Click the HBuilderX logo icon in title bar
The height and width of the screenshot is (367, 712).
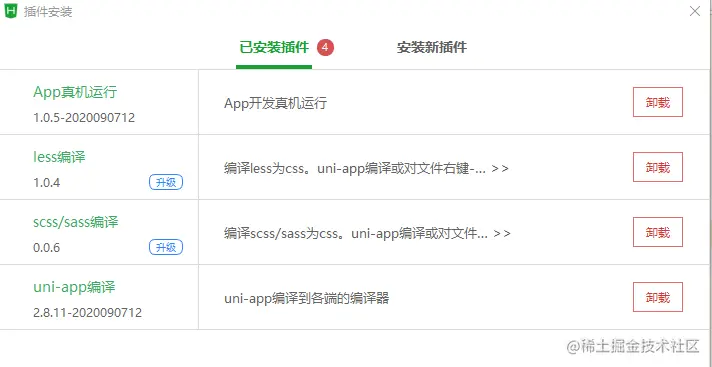click(x=10, y=11)
